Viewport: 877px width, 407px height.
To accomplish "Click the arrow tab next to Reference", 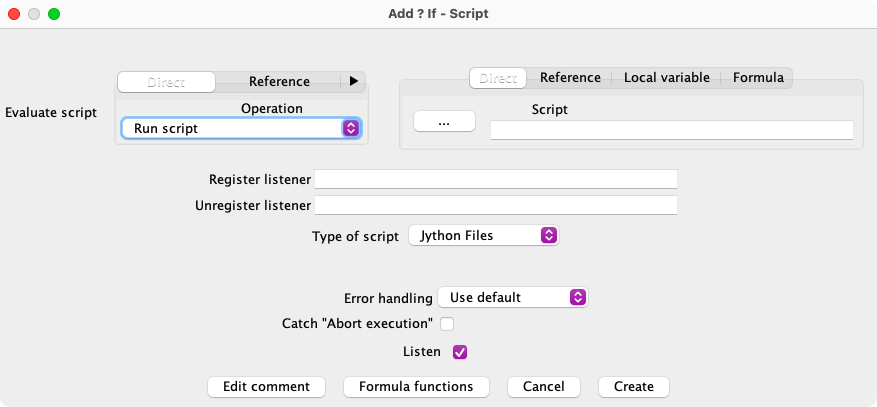I will pyautogui.click(x=353, y=82).
